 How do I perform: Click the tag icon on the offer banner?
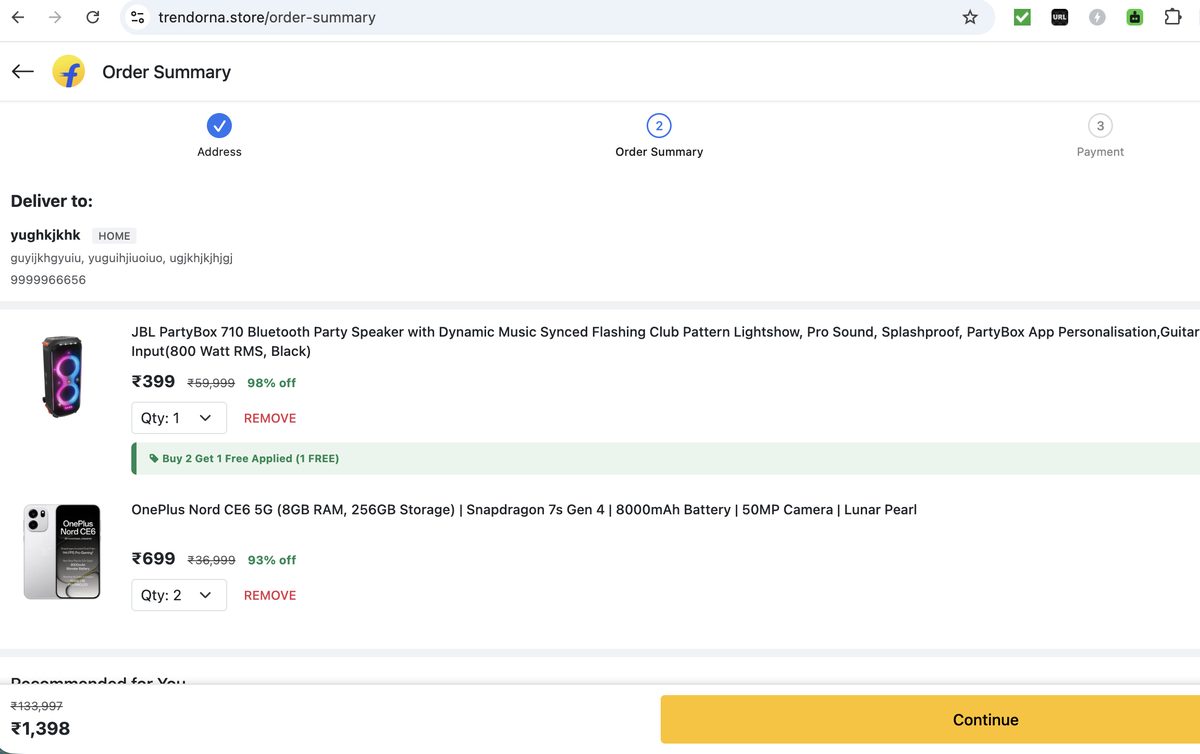154,459
